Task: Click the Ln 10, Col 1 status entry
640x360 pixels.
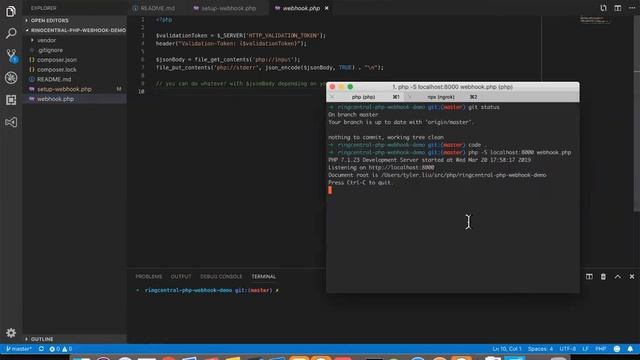Action: click(x=507, y=349)
